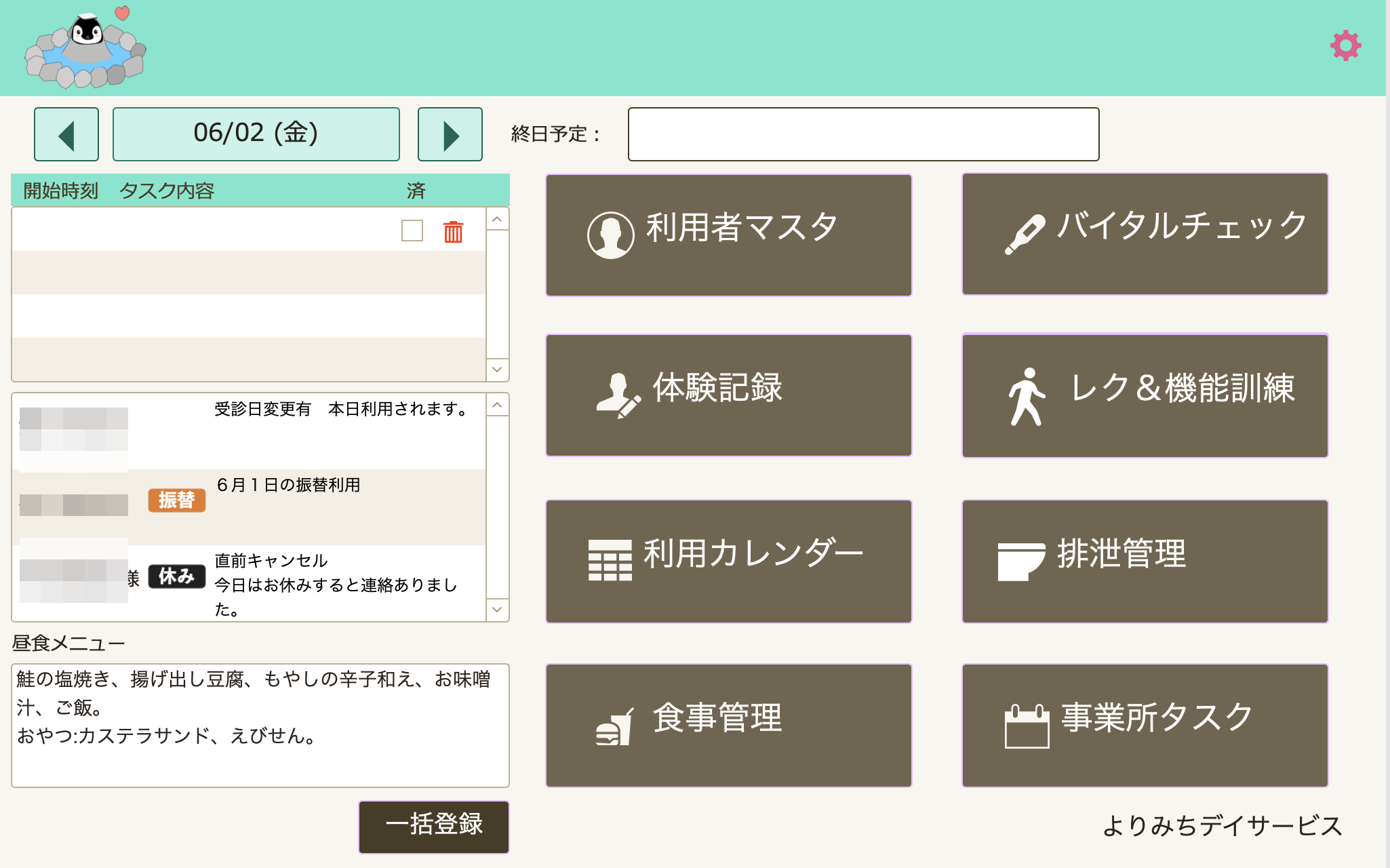Click the 昼食メニュー label

pyautogui.click(x=68, y=643)
